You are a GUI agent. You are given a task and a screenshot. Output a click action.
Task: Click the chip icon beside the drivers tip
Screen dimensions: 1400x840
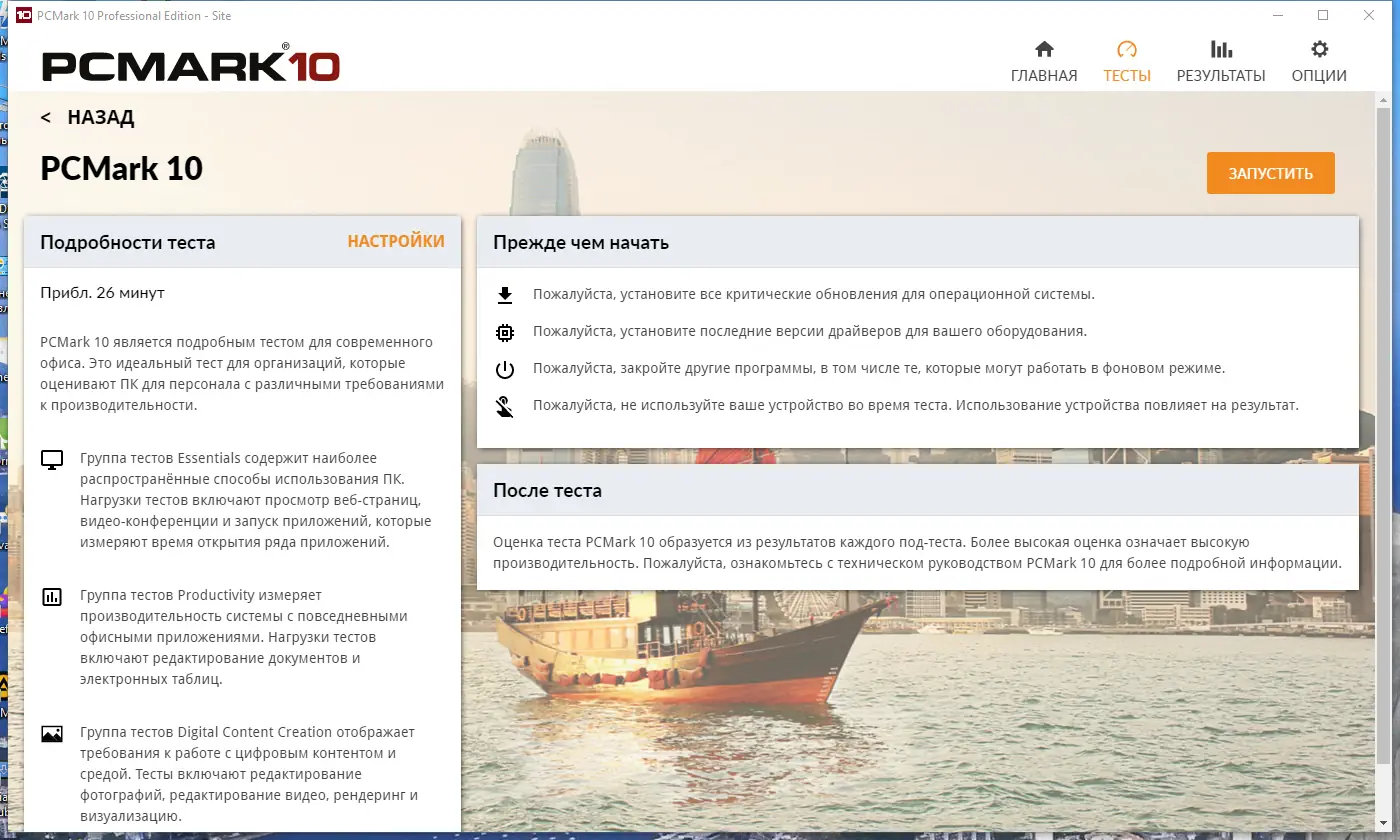(x=505, y=332)
